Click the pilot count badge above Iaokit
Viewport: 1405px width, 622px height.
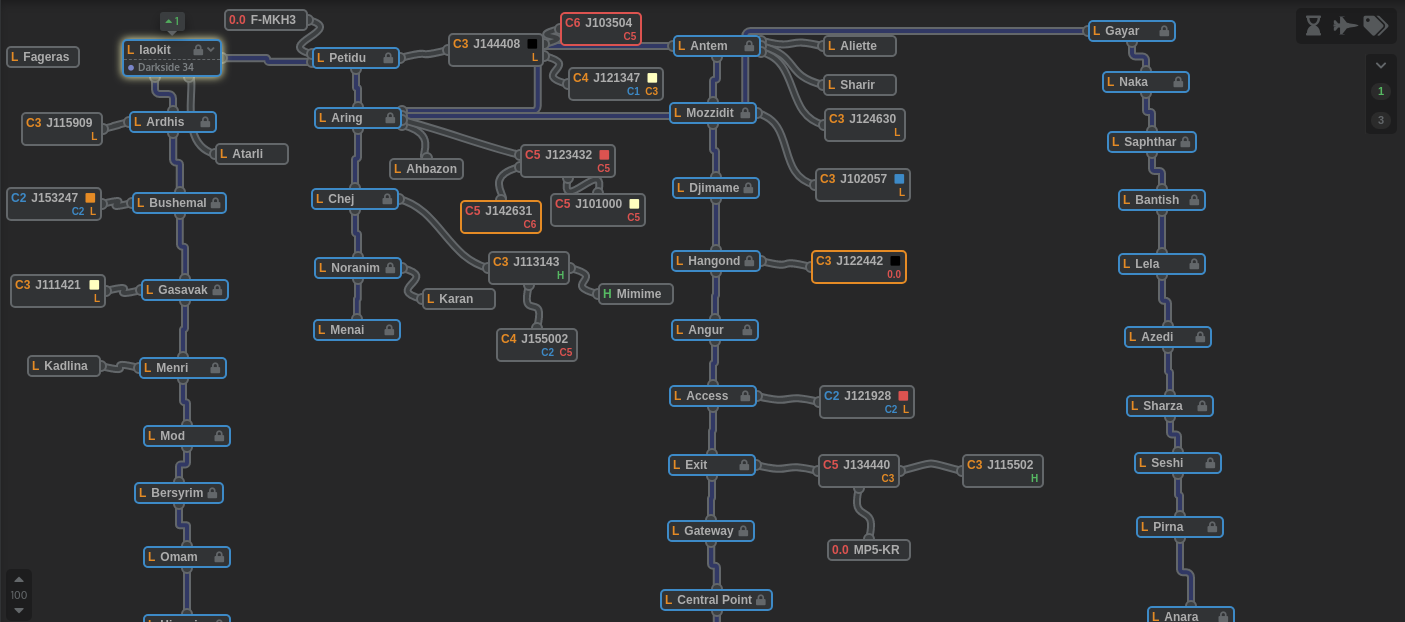(x=172, y=21)
